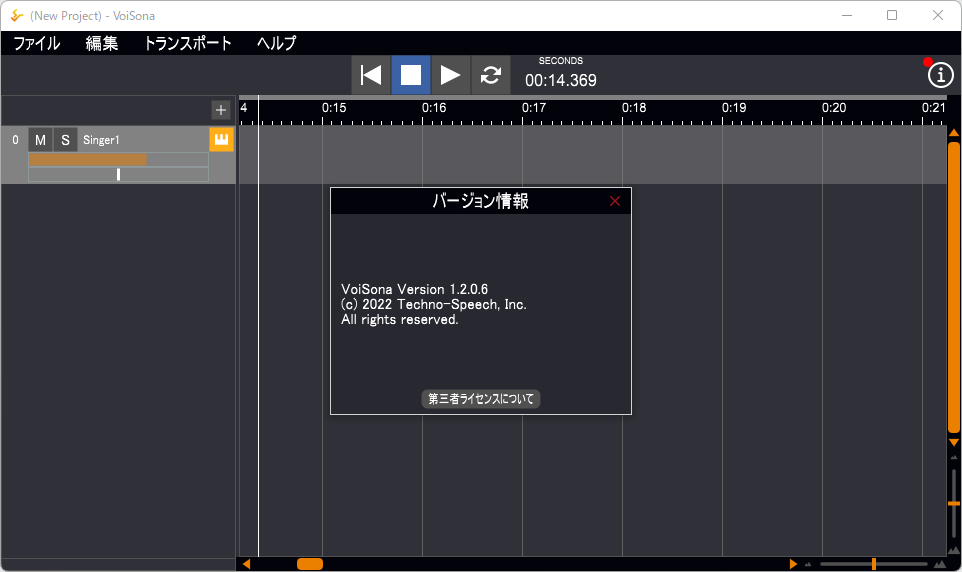The width and height of the screenshot is (962, 572).
Task: Click the Singer1 track number 0
Action: (15, 140)
